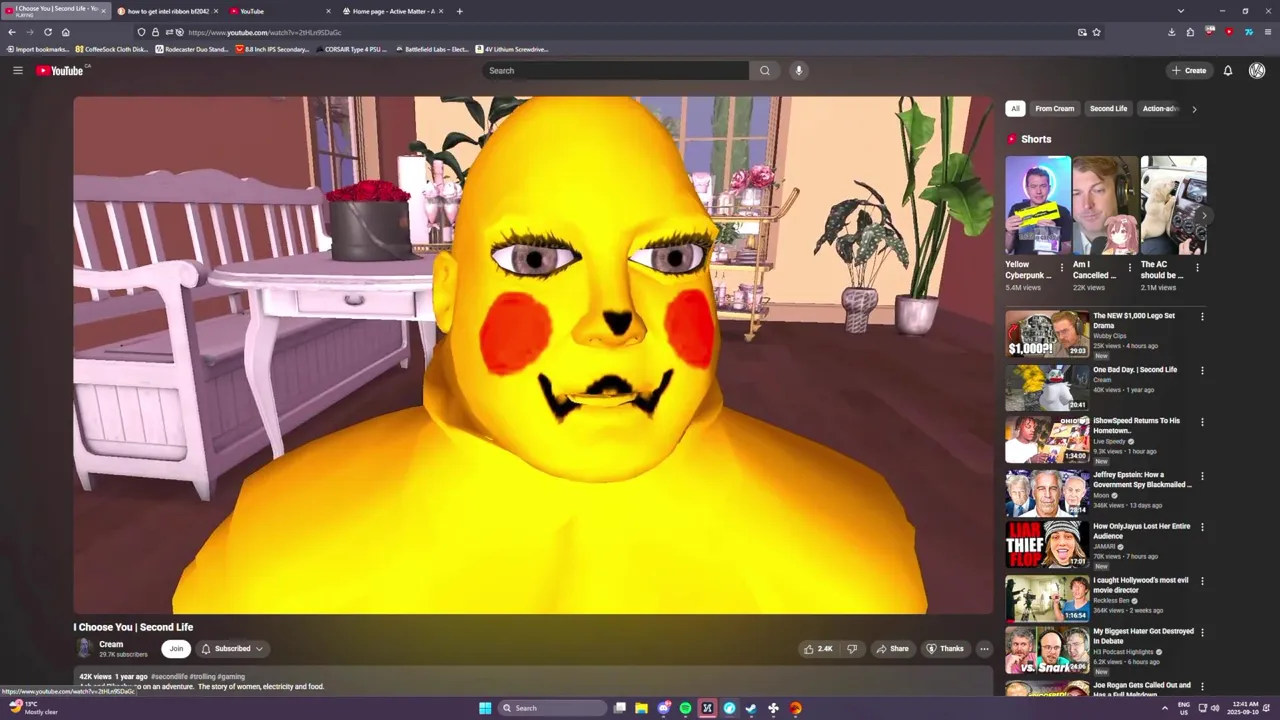The image size is (1280, 720).
Task: Open a new browser tab
Action: pyautogui.click(x=459, y=11)
